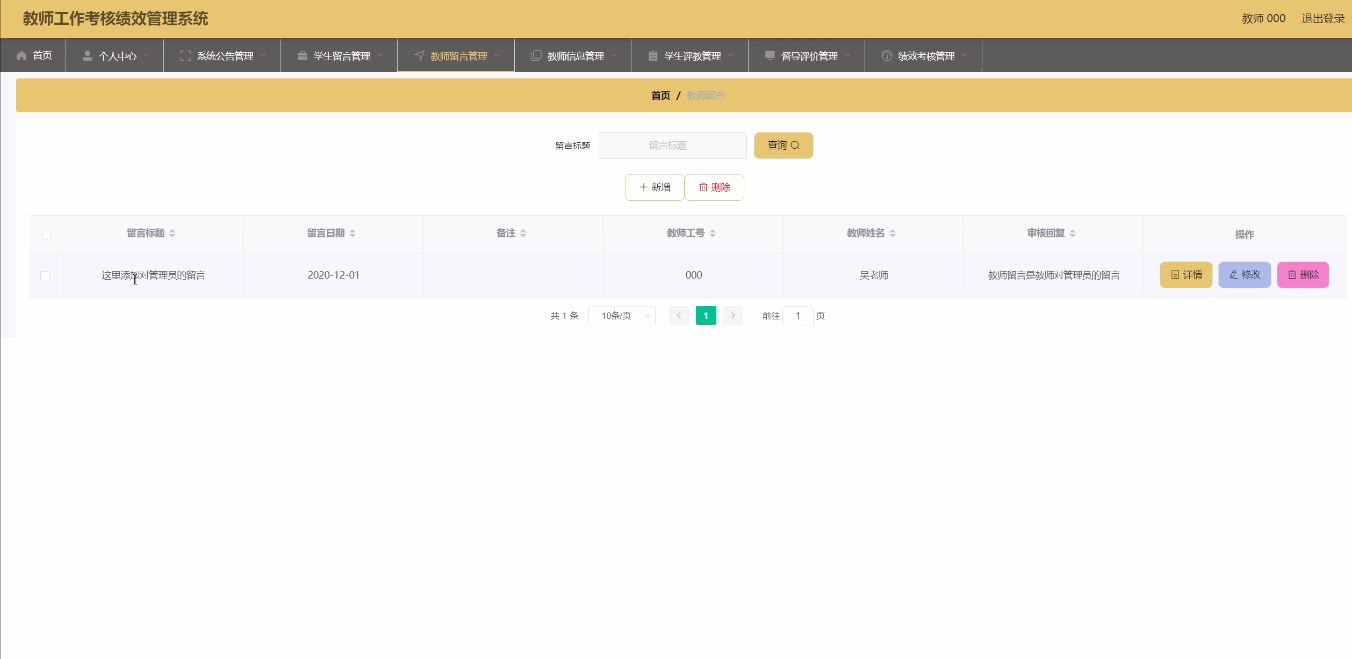This screenshot has width=1352, height=659.
Task: Click the 教师工作考核绩效管理系统 title
Action: point(116,19)
